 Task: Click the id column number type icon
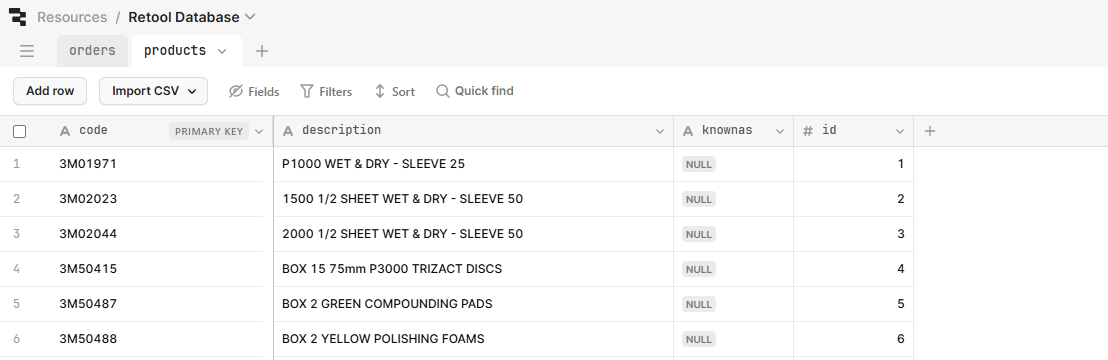click(808, 131)
